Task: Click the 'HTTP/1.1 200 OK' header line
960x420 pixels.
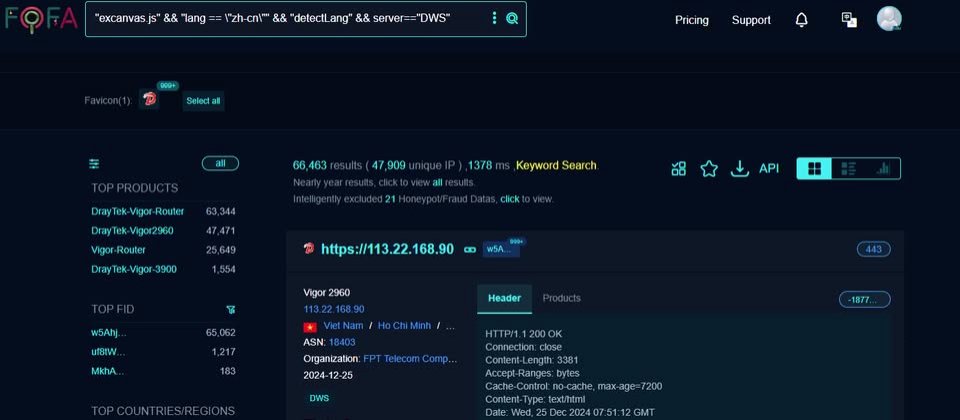Action: click(523, 334)
